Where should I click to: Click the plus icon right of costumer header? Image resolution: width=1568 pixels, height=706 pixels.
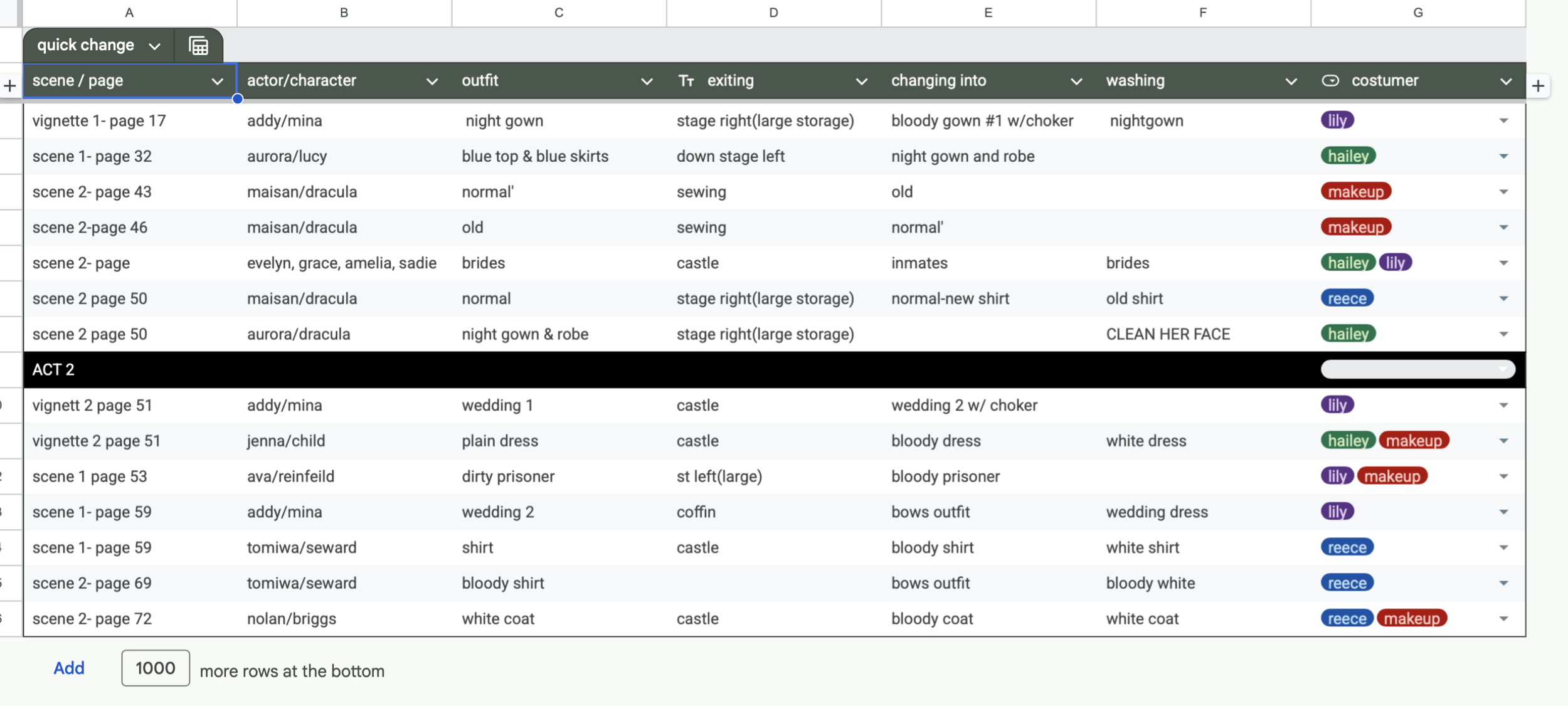[x=1538, y=86]
